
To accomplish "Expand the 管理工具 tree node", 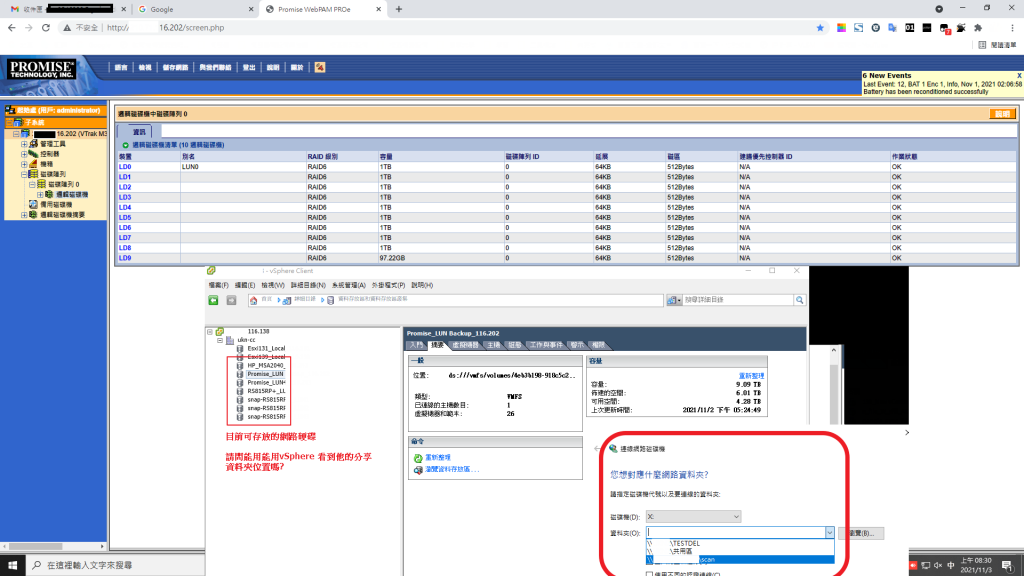I will (24, 144).
